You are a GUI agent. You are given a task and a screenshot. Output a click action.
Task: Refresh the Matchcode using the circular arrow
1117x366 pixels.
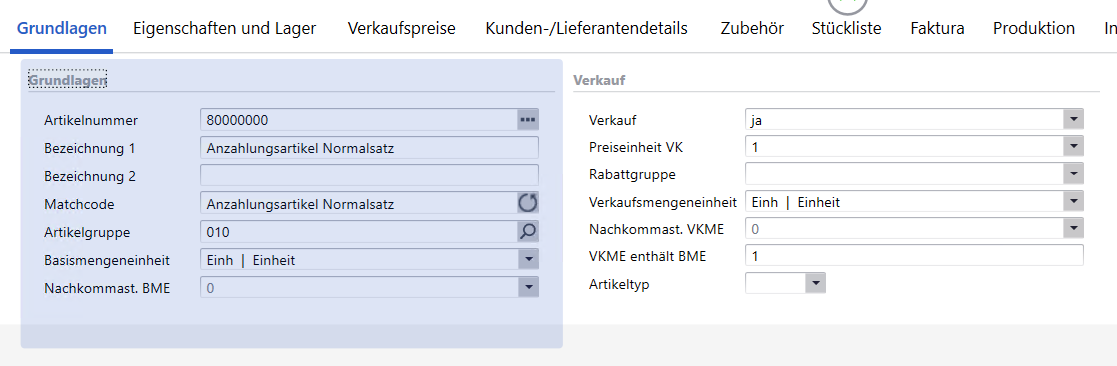527,204
